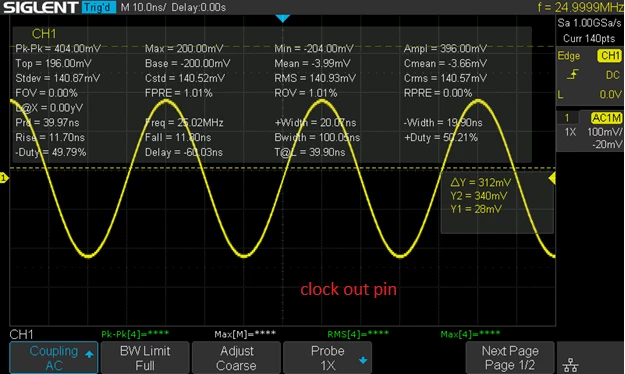Click the trigger position marker triangle

283,18
